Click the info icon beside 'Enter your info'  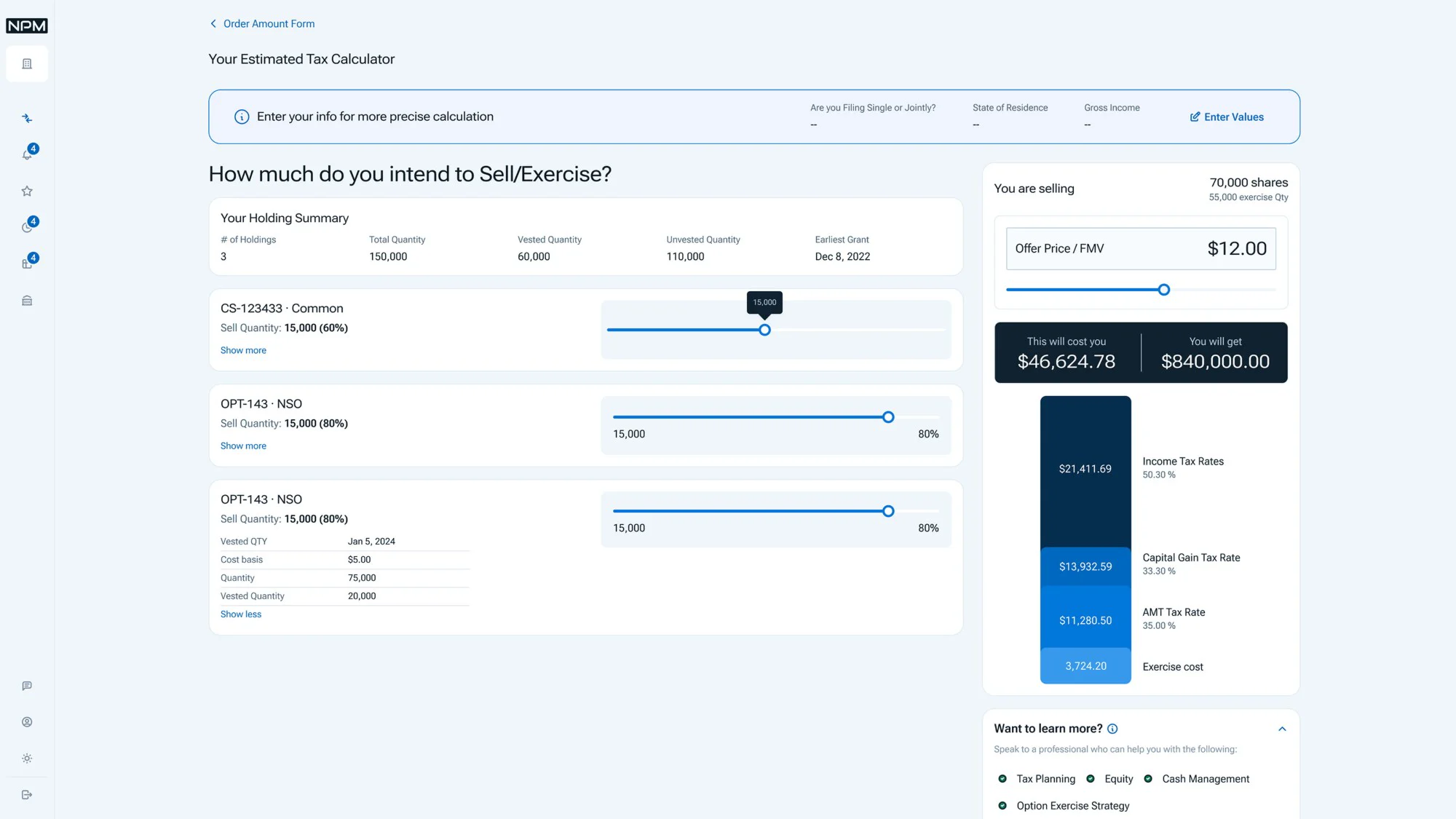pos(242,116)
